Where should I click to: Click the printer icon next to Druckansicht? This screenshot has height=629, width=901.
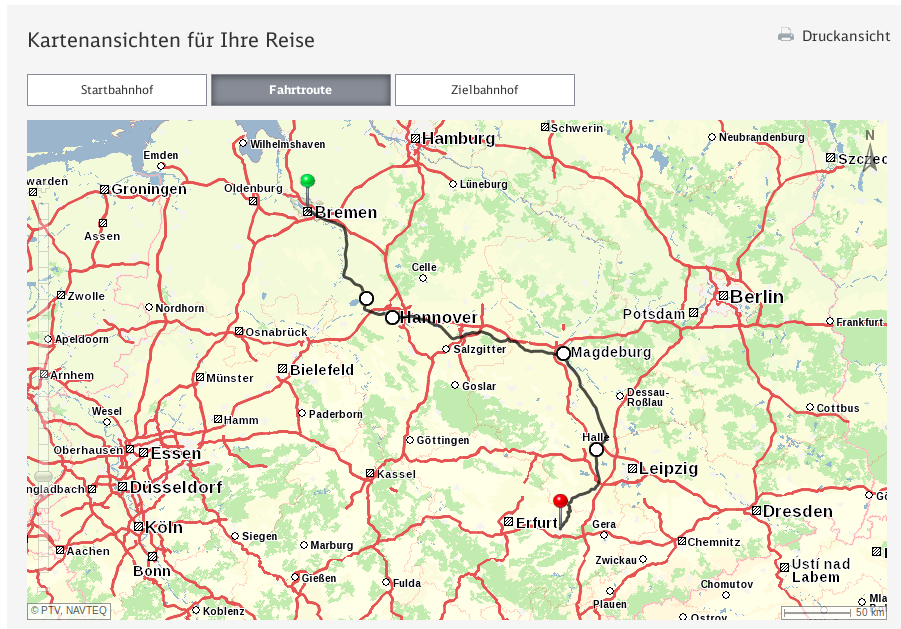[x=786, y=35]
